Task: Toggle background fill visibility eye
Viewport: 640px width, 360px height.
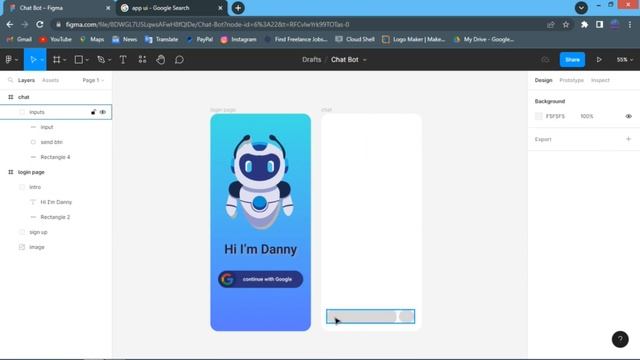Action: pyautogui.click(x=629, y=116)
